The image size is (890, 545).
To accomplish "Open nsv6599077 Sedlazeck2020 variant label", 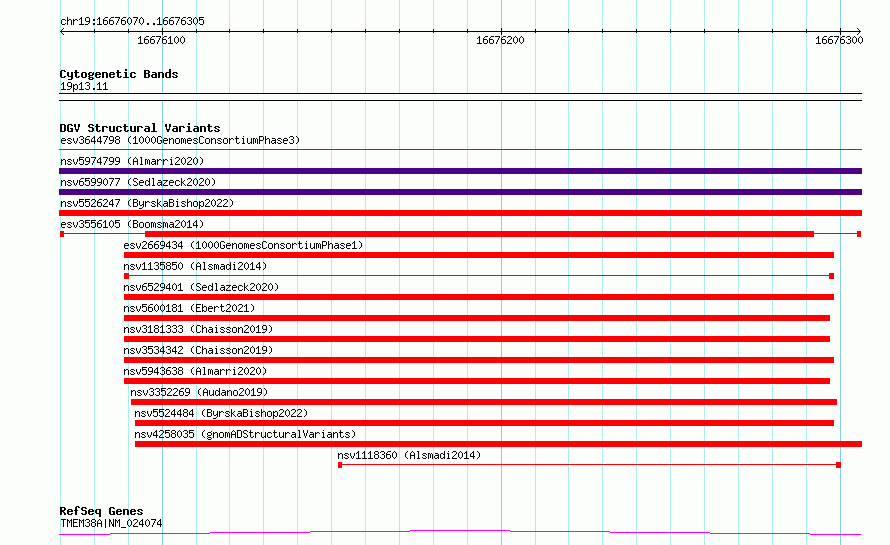I will [138, 182].
